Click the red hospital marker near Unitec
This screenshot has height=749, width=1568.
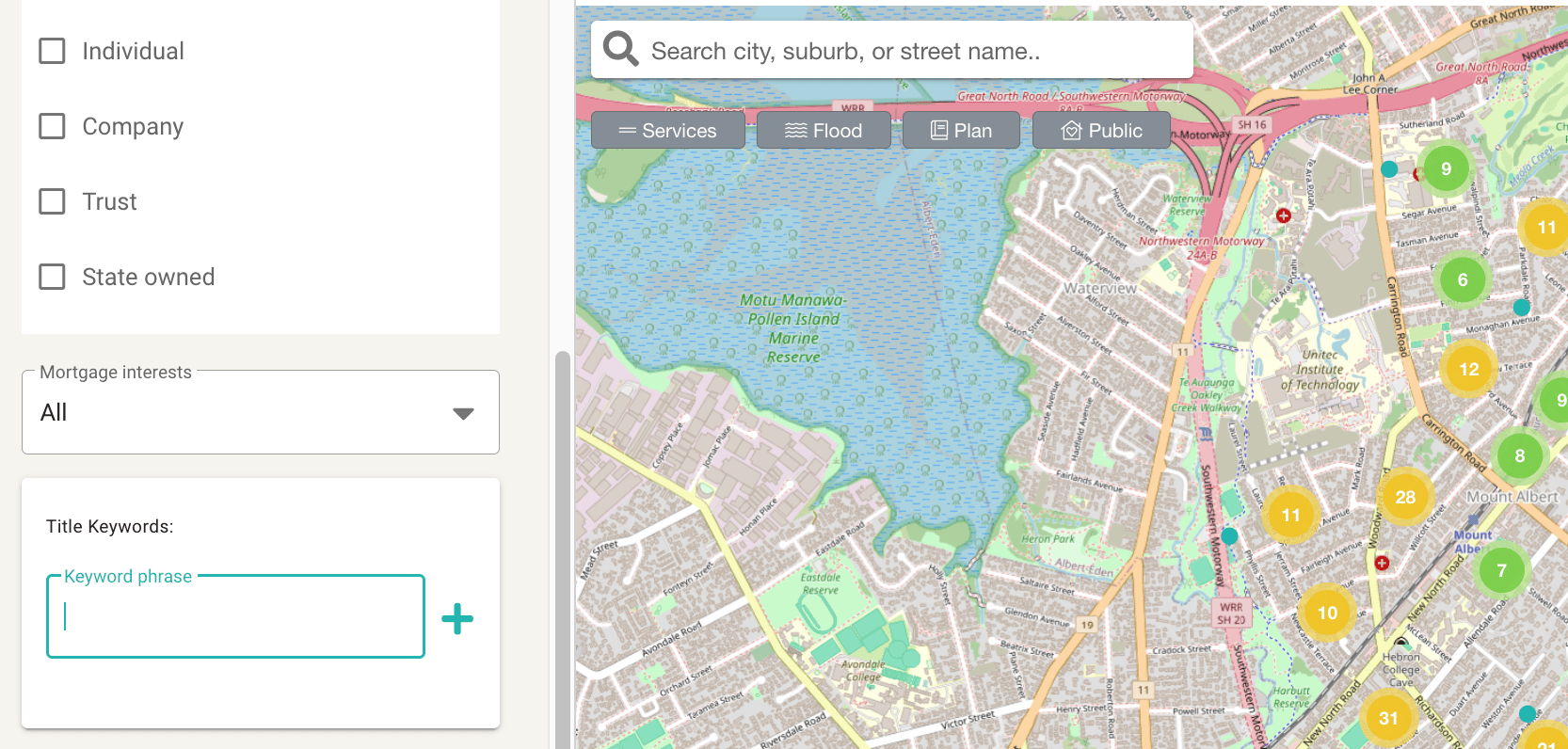1283,215
